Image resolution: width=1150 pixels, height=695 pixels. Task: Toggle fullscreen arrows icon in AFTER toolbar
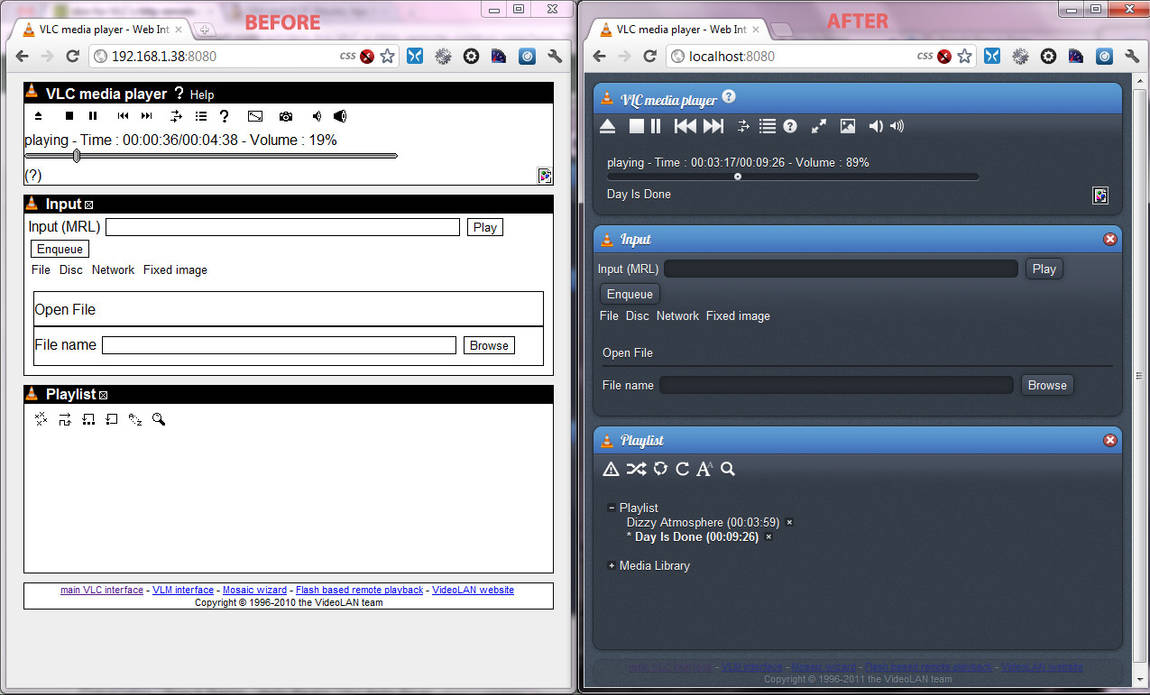pyautogui.click(x=818, y=126)
